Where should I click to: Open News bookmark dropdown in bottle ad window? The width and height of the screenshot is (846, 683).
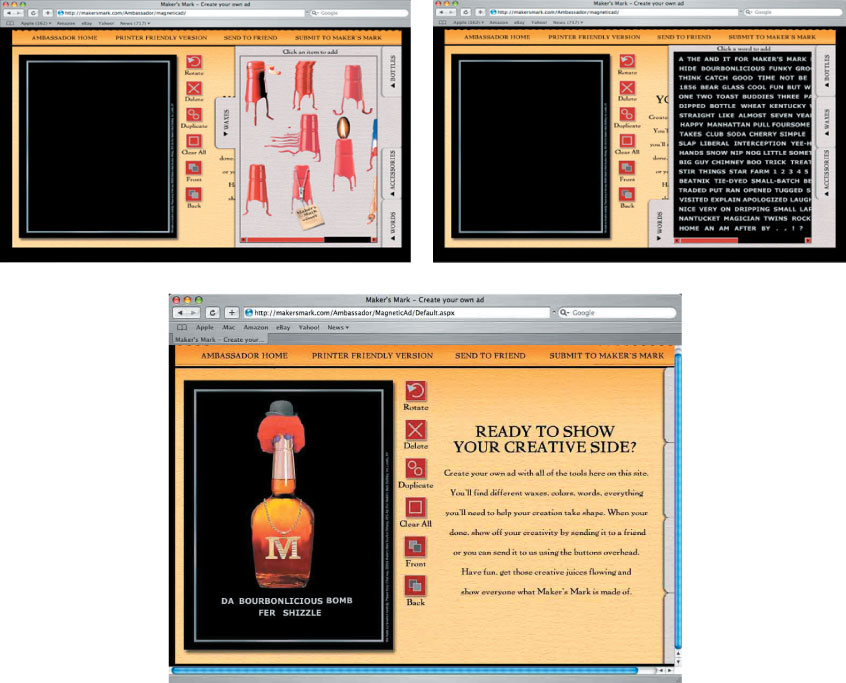pyautogui.click(x=338, y=327)
